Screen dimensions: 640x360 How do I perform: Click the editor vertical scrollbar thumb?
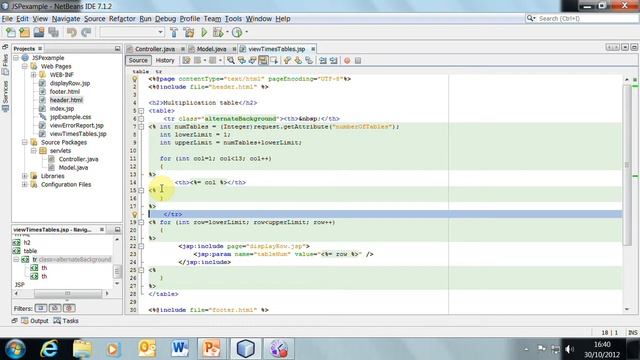pyautogui.click(x=627, y=165)
